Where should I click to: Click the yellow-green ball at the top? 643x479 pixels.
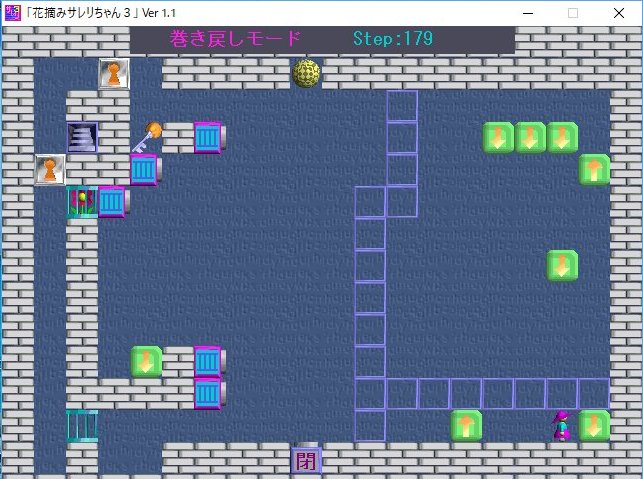(306, 73)
